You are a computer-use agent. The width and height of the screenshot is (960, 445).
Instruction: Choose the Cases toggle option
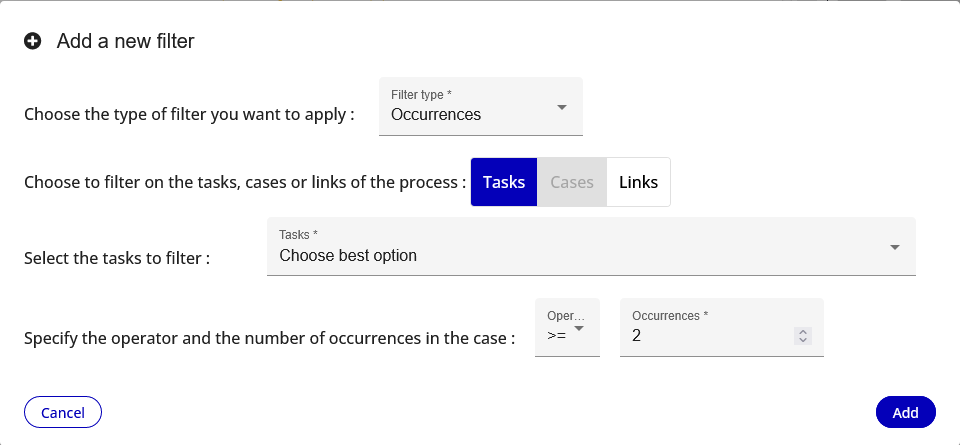coord(572,182)
